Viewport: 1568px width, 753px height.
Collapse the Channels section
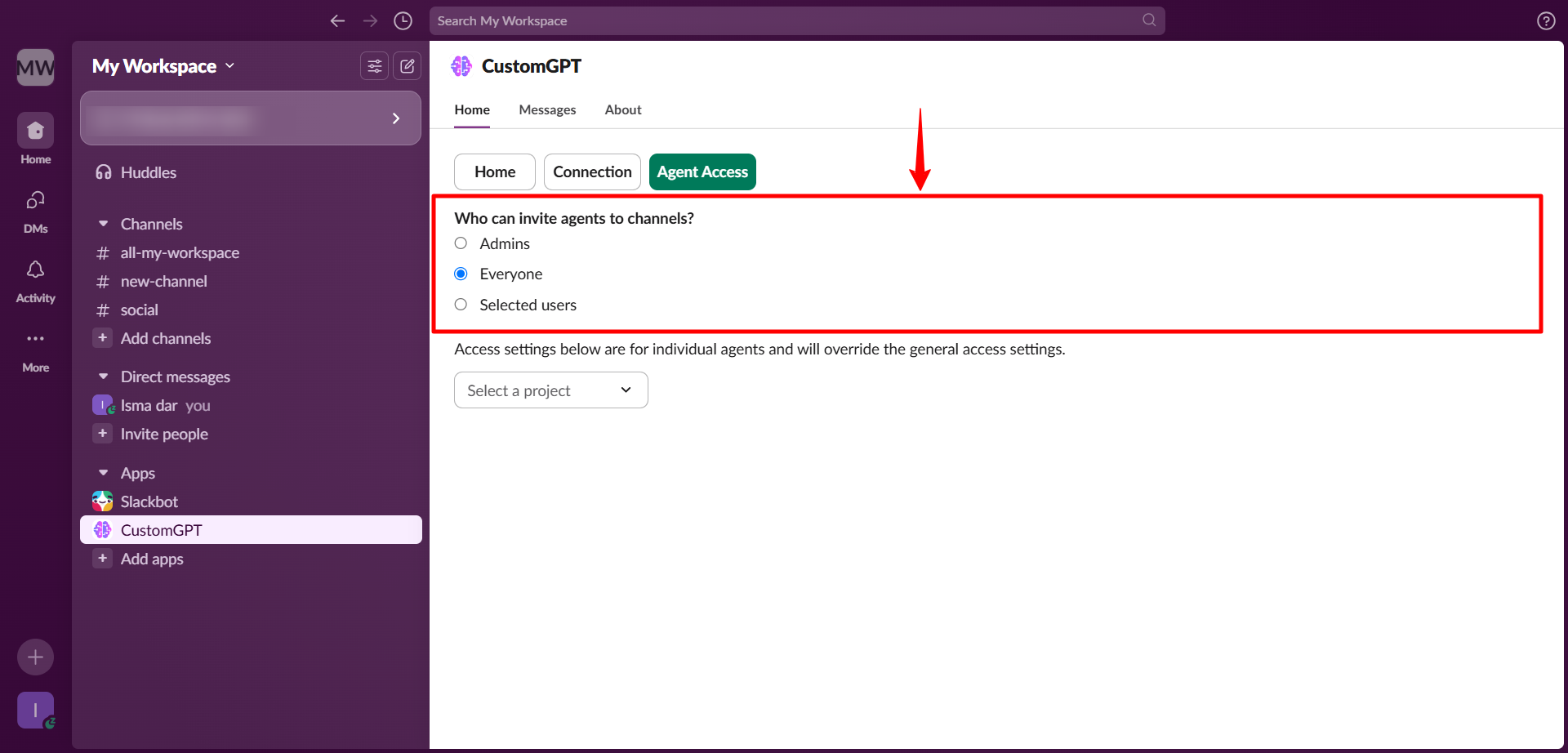[x=104, y=224]
